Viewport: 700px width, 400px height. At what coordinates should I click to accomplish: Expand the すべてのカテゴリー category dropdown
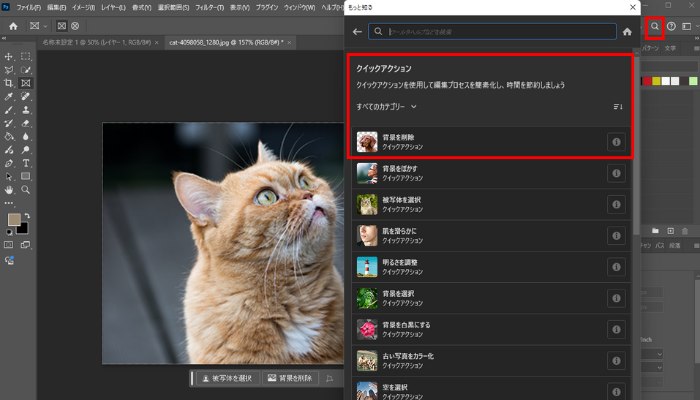(x=387, y=107)
